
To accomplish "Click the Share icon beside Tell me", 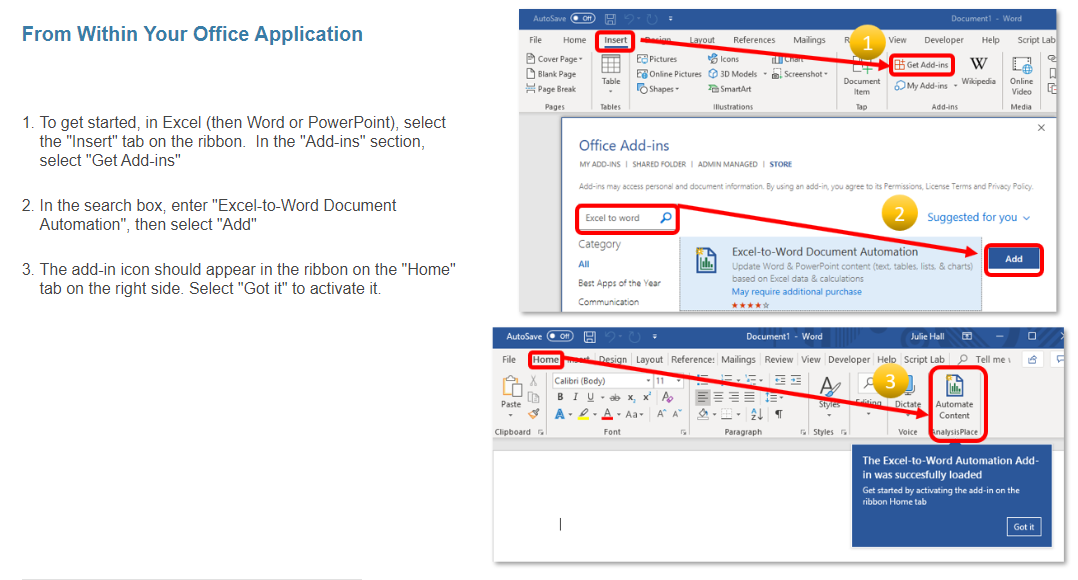I will 1032,359.
